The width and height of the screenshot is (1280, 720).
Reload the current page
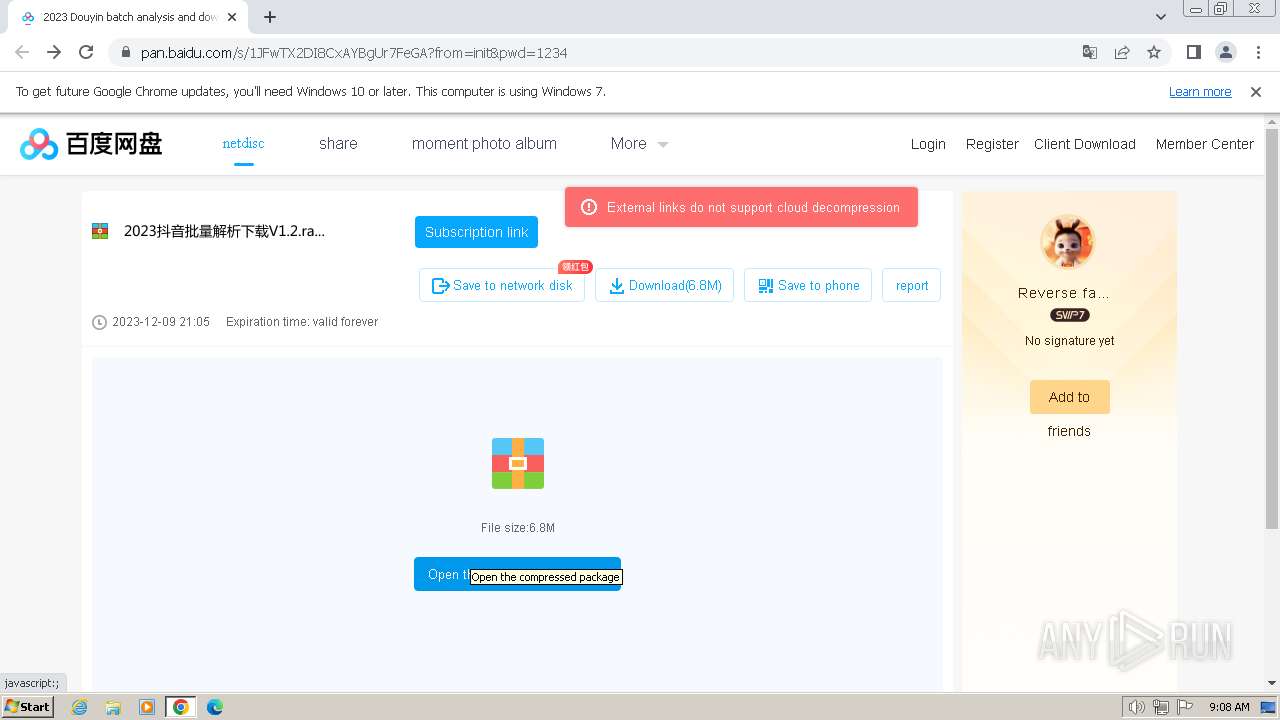point(86,52)
